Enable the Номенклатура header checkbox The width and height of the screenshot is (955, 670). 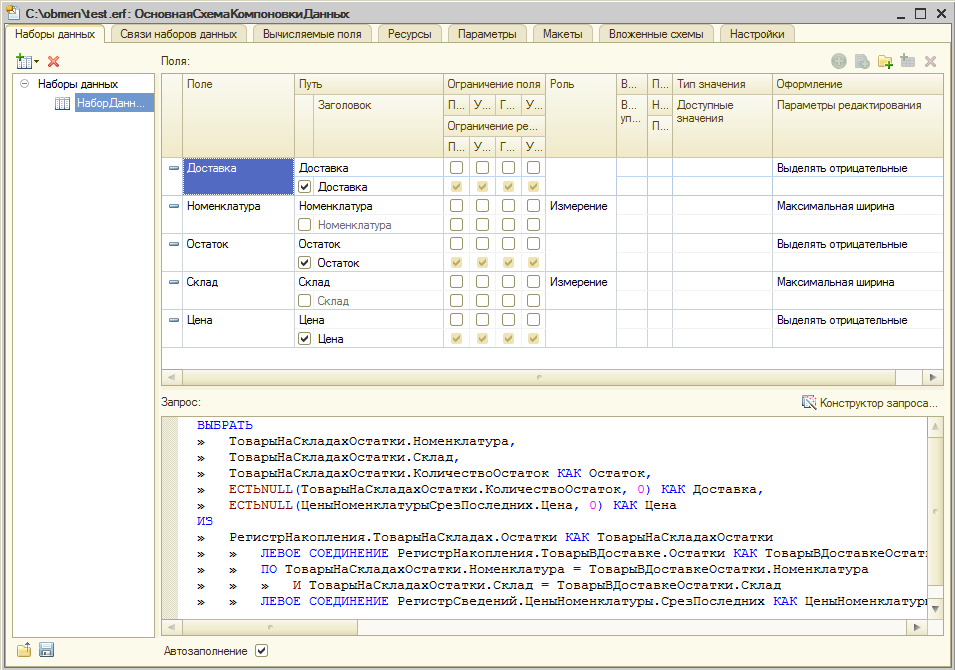pyautogui.click(x=305, y=225)
